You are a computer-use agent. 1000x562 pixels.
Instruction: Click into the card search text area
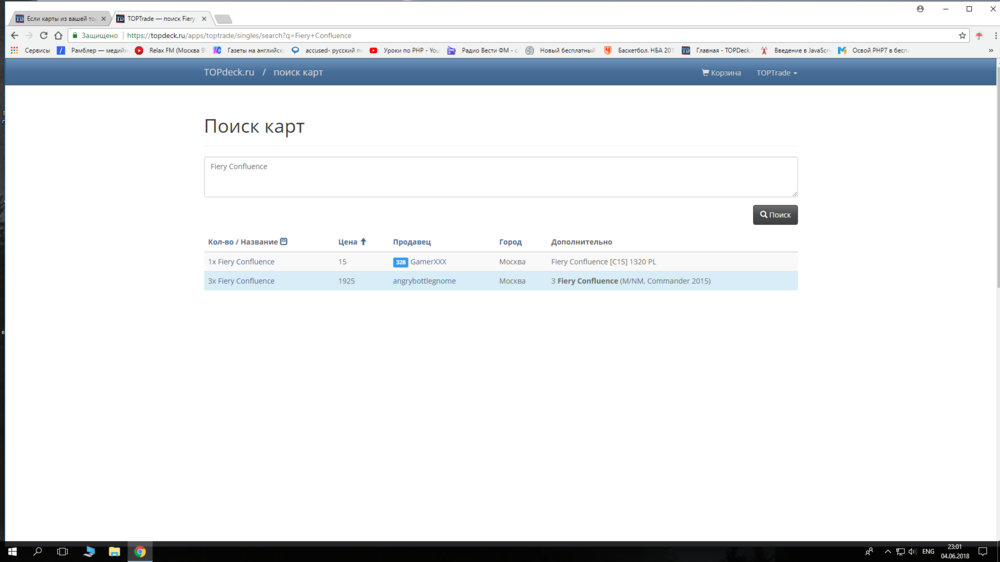[500, 177]
